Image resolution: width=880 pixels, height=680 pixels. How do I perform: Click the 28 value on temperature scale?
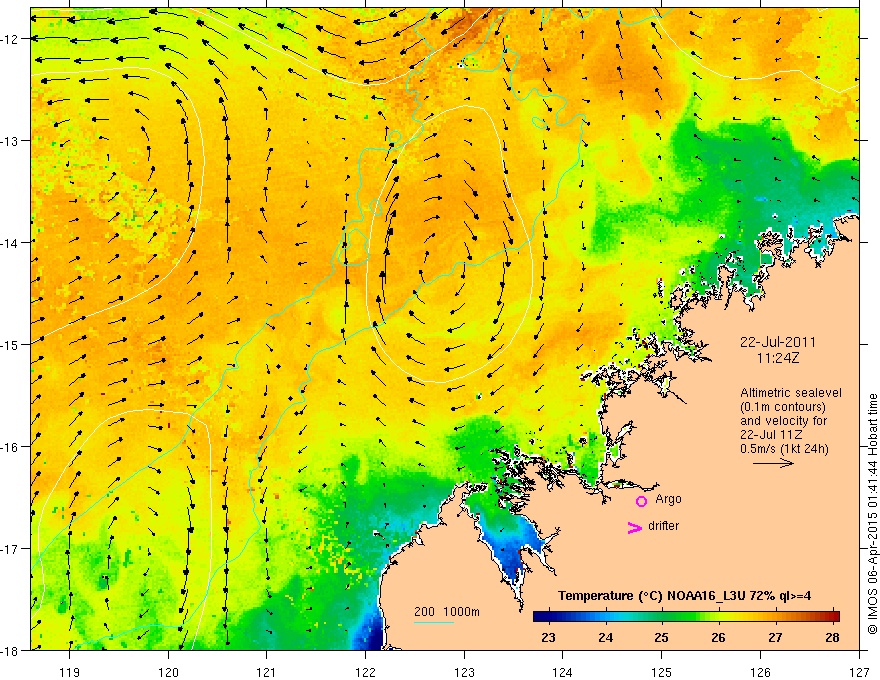click(832, 637)
